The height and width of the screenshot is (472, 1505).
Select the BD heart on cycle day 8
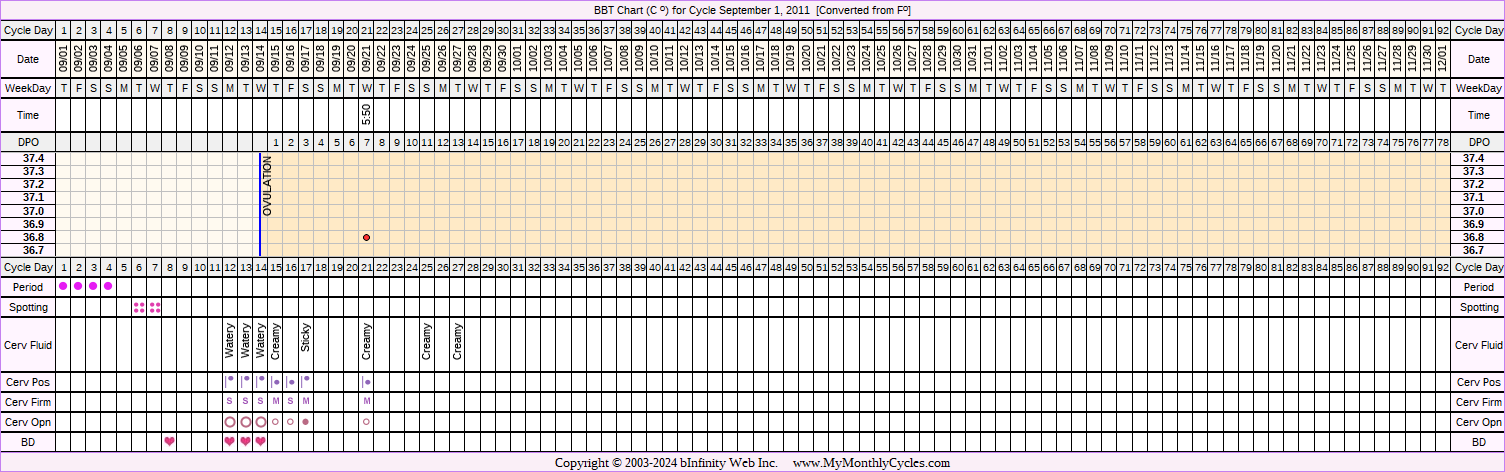click(x=169, y=441)
